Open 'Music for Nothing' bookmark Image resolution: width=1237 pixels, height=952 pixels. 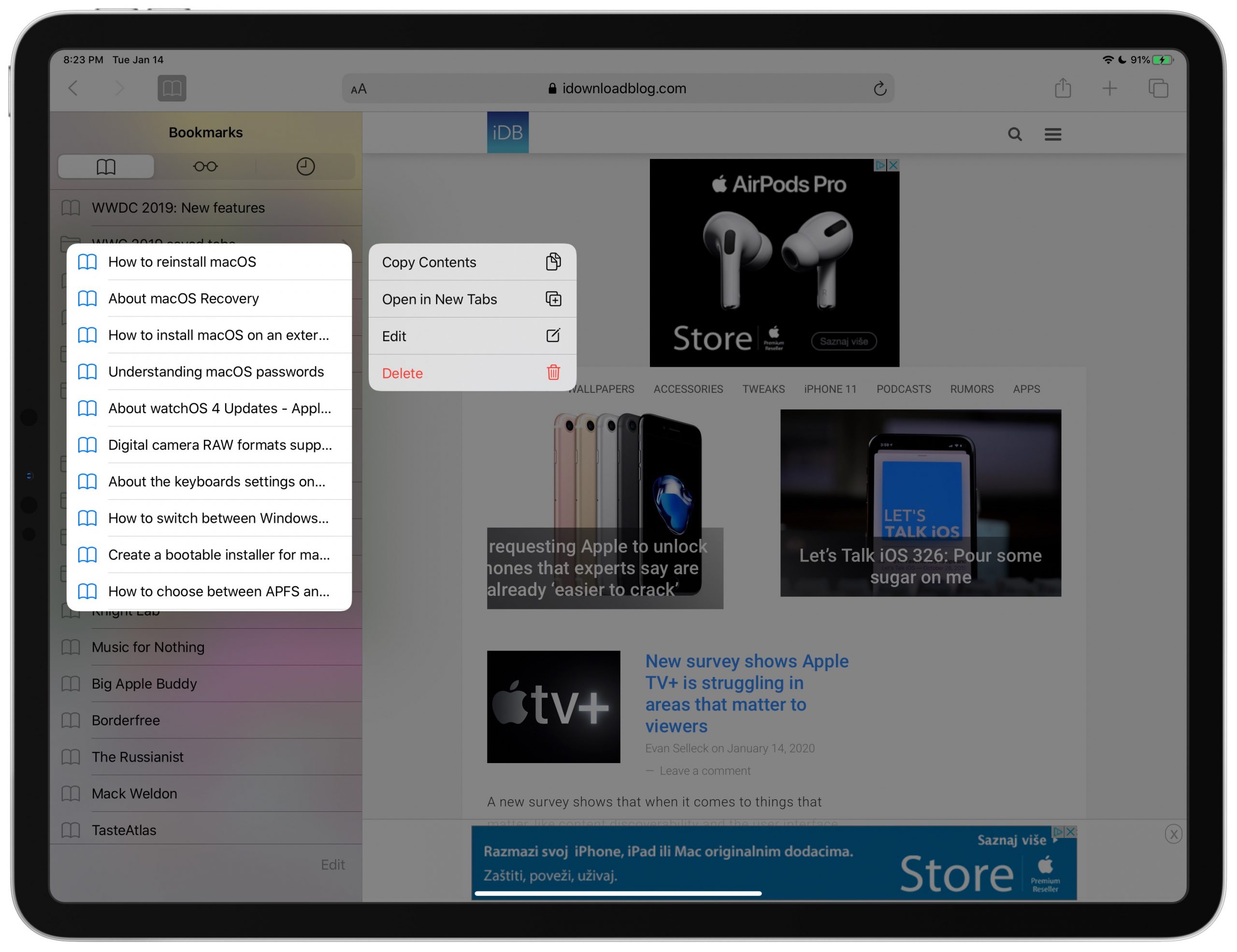pyautogui.click(x=206, y=647)
